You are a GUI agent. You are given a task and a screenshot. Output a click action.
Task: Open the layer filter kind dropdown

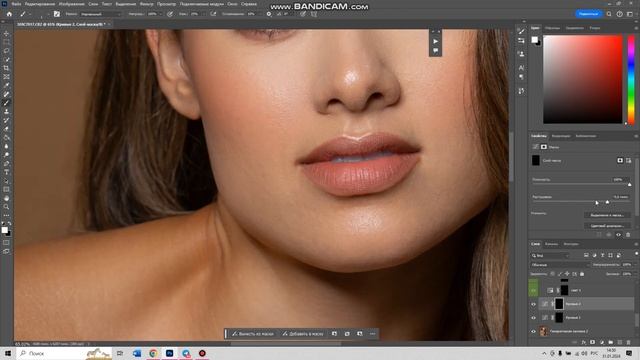point(550,256)
